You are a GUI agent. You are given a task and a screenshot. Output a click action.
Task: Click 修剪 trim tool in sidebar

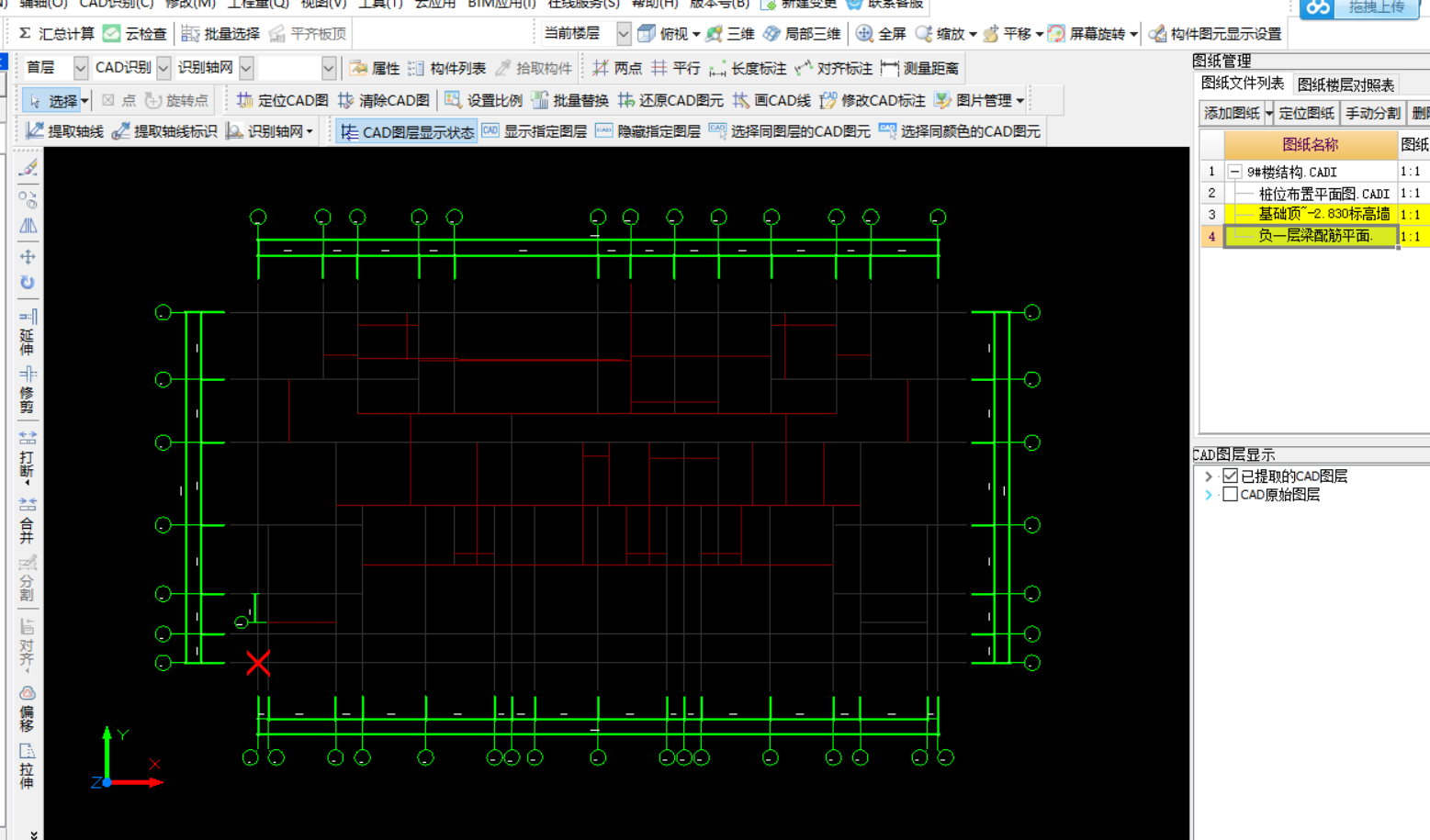tap(28, 390)
